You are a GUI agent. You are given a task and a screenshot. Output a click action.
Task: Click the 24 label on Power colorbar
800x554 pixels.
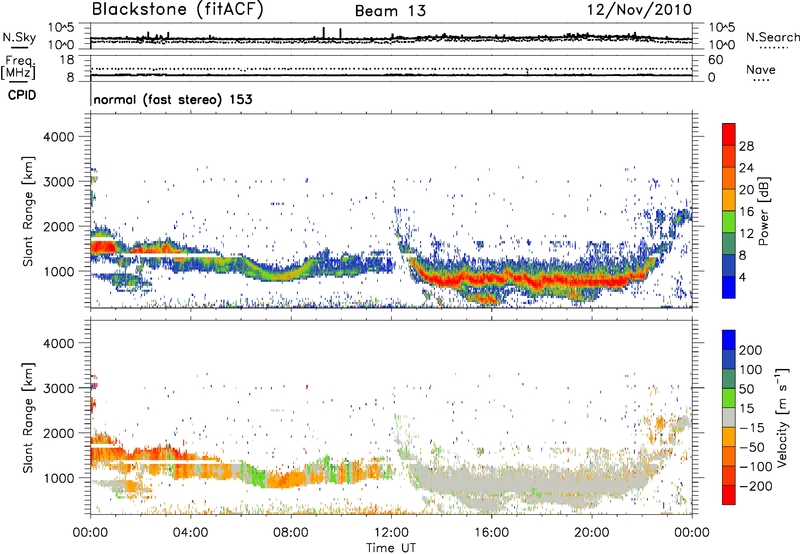pyautogui.click(x=746, y=168)
